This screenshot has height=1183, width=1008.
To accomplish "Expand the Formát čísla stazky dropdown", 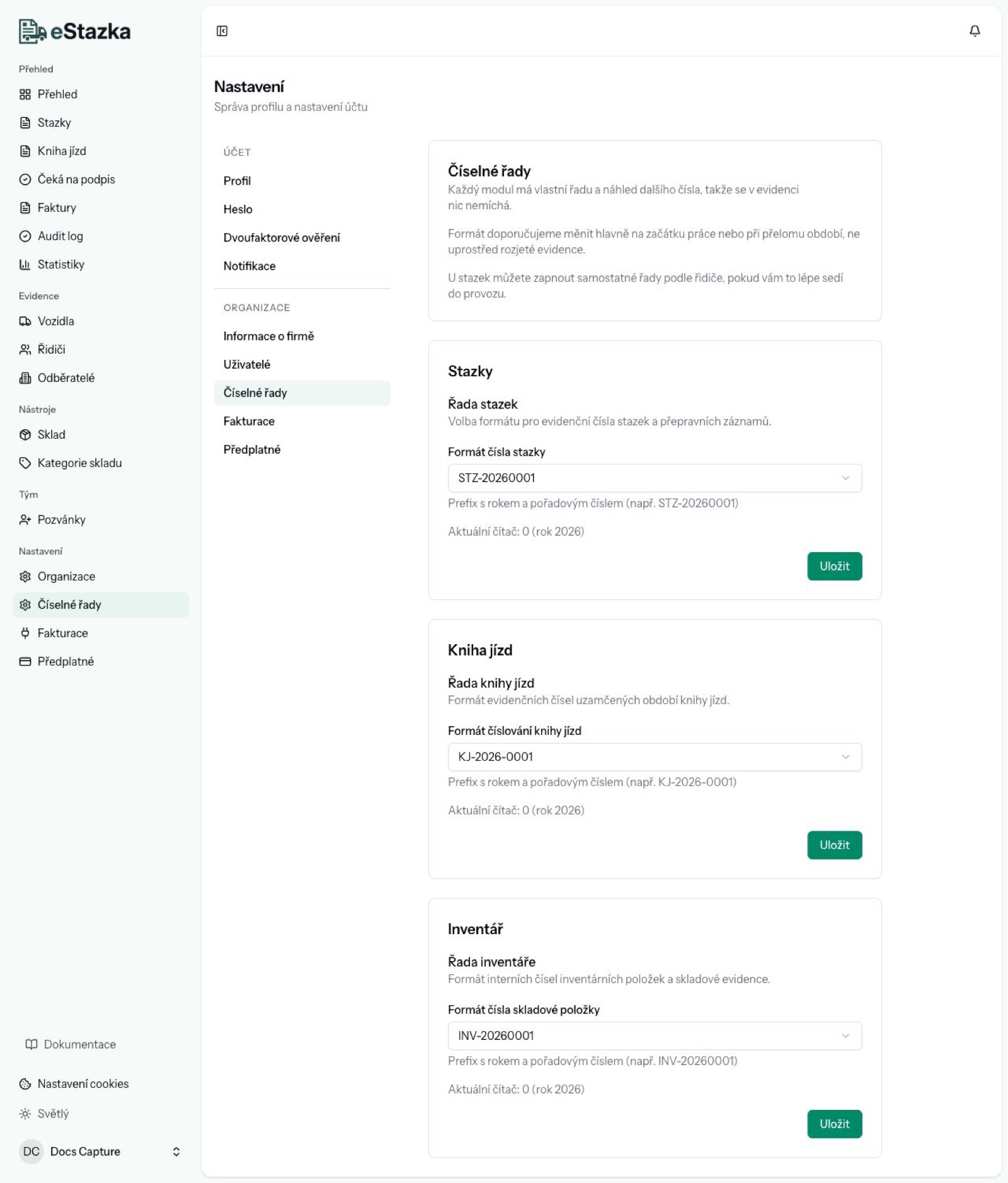I will pyautogui.click(x=655, y=478).
